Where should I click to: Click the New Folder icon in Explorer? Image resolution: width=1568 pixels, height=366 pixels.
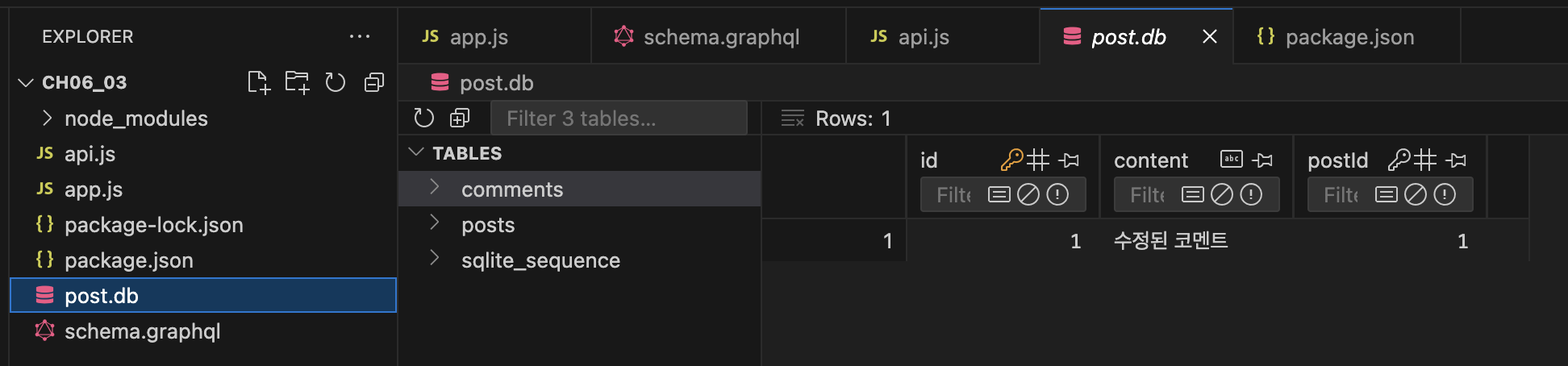click(297, 82)
